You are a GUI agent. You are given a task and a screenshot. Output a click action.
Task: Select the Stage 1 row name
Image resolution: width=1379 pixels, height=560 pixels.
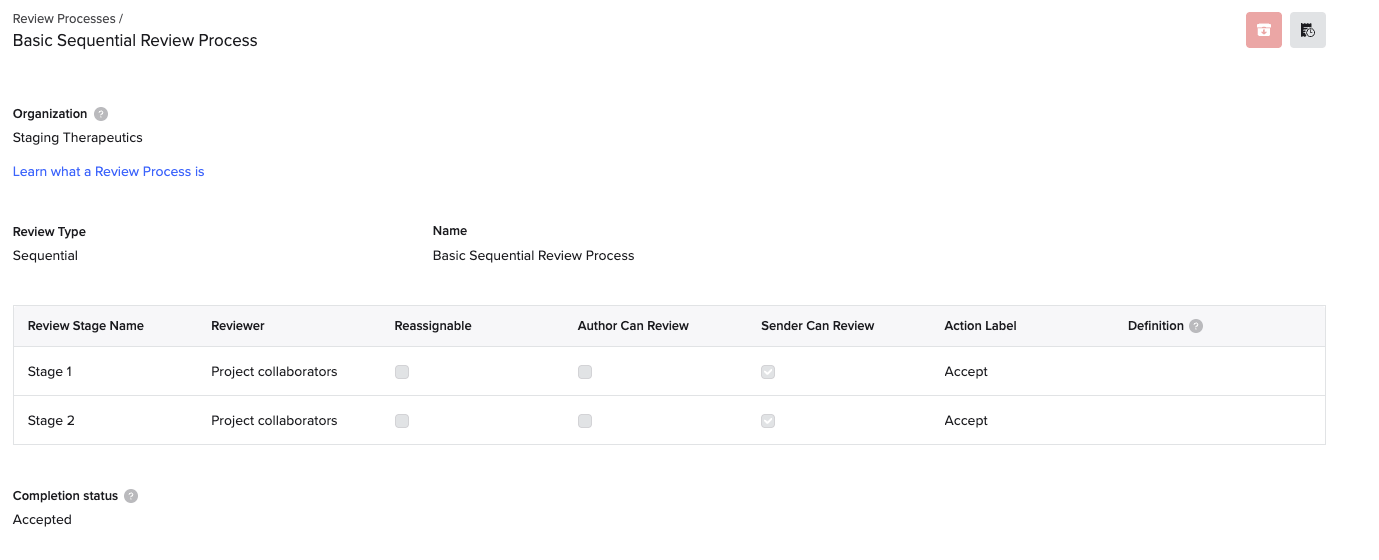[x=50, y=372]
